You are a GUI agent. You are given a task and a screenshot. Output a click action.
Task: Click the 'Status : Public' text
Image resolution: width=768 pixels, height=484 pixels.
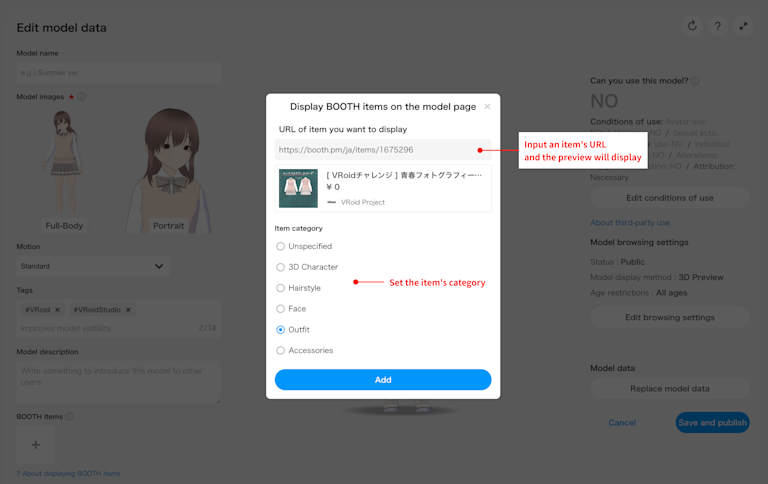click(617, 262)
